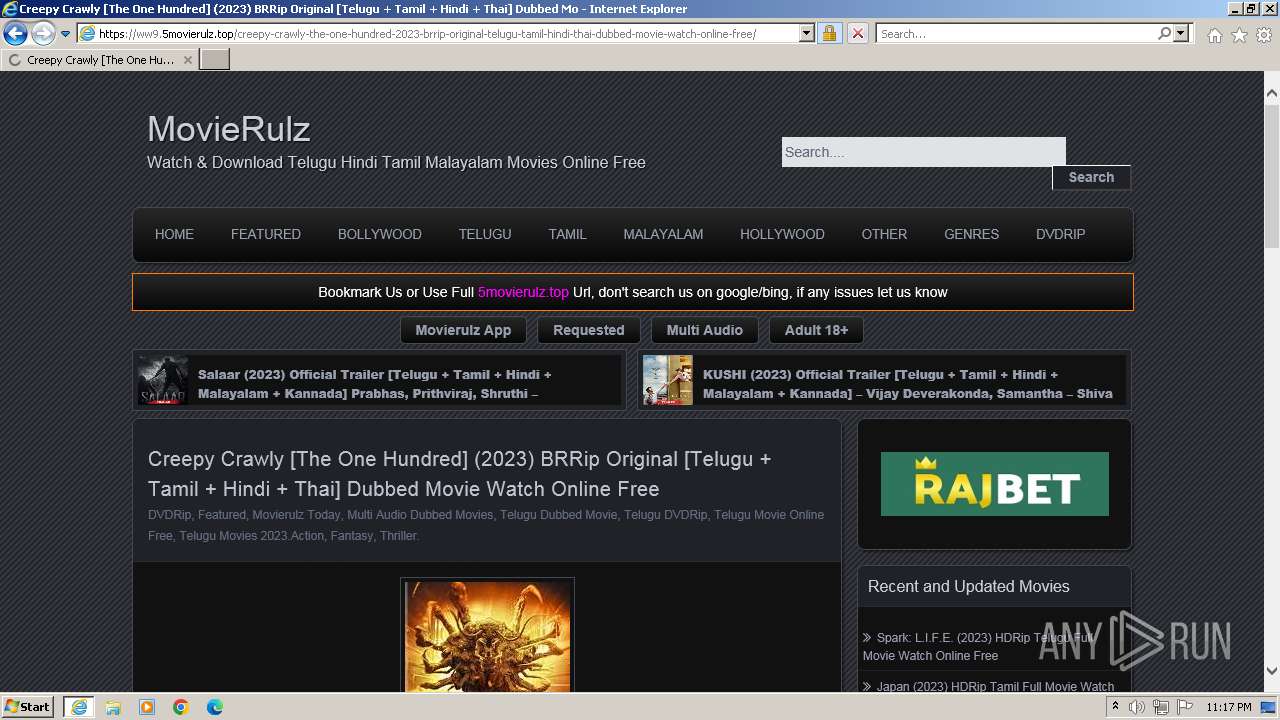Open the DVDRIP menu item
This screenshot has height=720, width=1280.
pos(1060,234)
